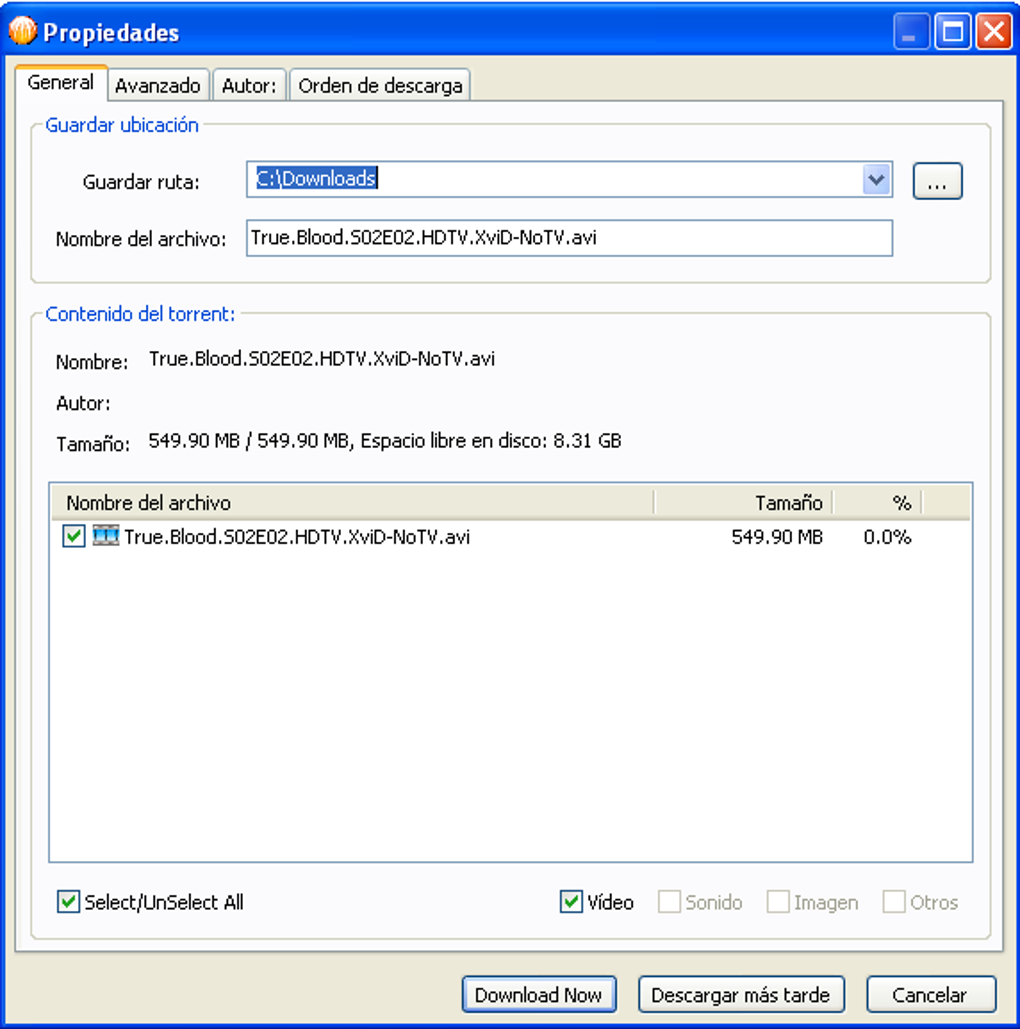Screen dimensions: 1020x1029
Task: Click the video file icon beside True.Blood file
Action: pos(106,536)
